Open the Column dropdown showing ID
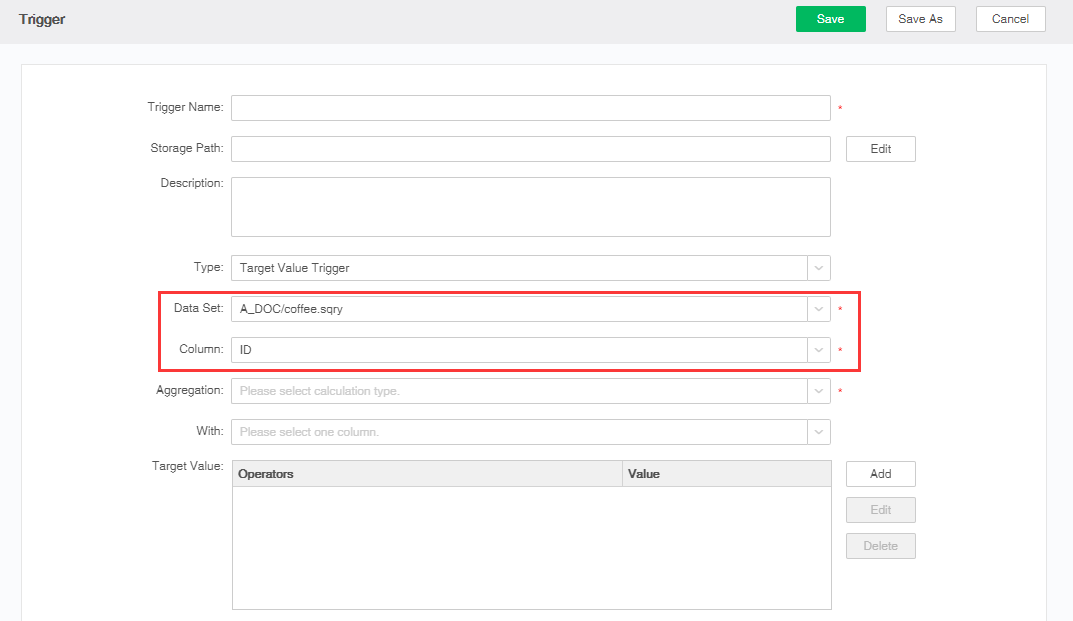Viewport: 1073px width, 621px height. click(x=519, y=350)
